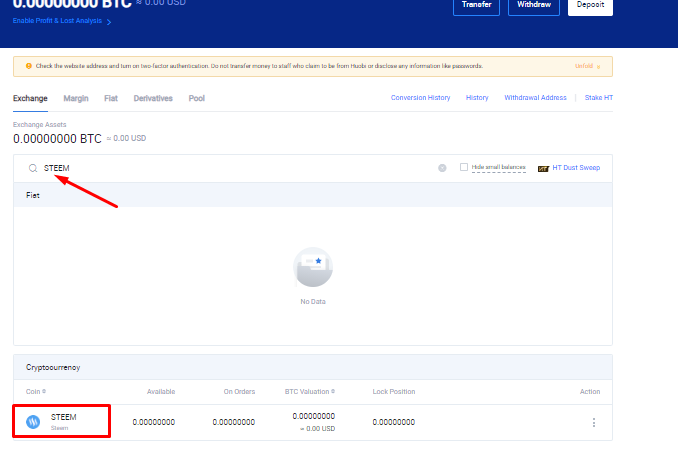
Task: Click the warning notice icon
Action: click(x=29, y=66)
